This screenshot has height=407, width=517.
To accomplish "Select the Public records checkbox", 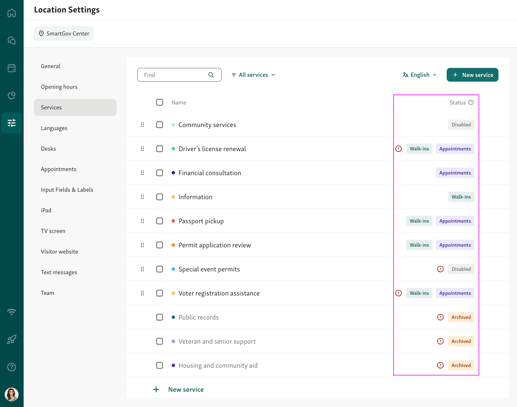I will click(160, 317).
